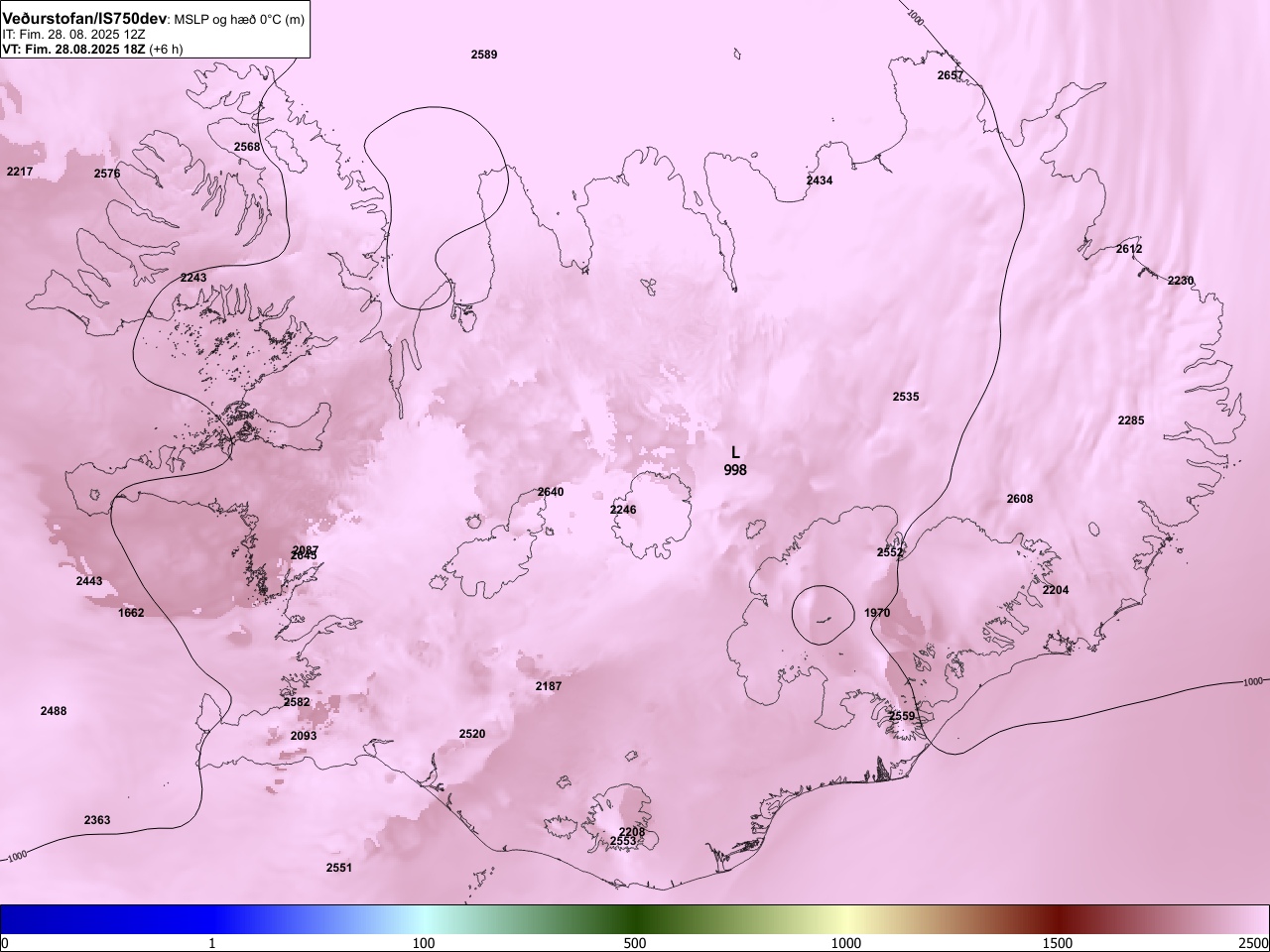Screen dimensions: 1270x952
Task: Click the title text 'Veðurstofan/IS750dev'
Action: tap(85, 19)
